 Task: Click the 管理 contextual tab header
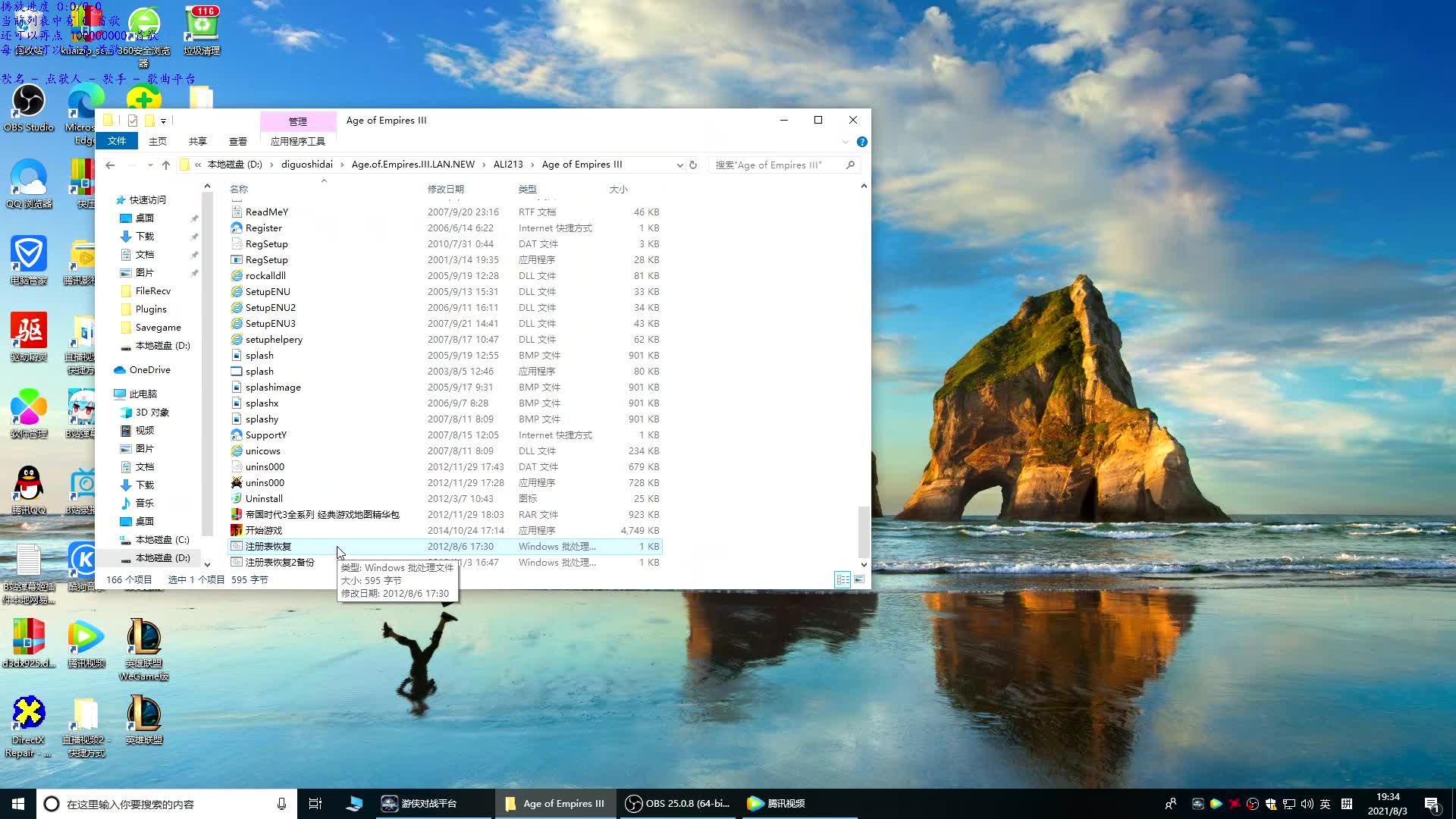click(x=298, y=121)
